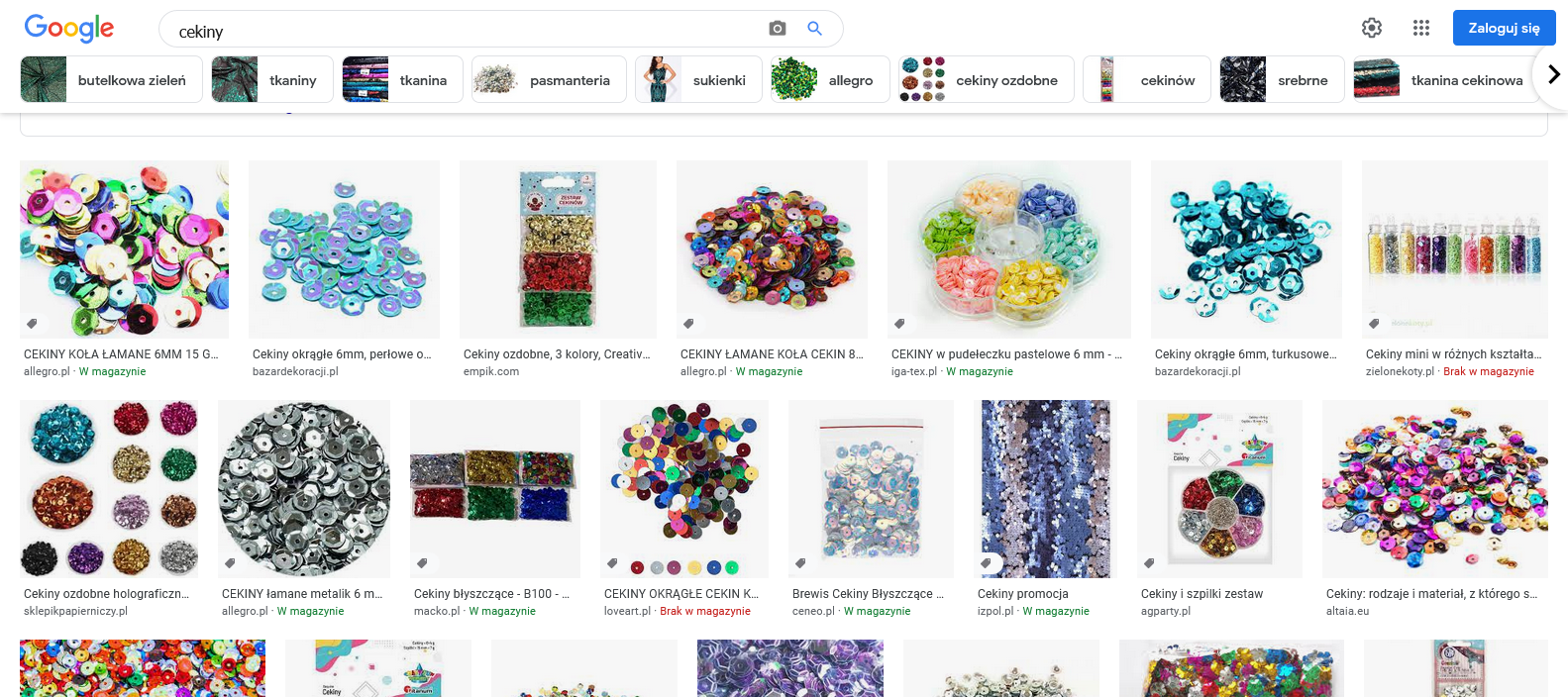Click the Zaloguj się button

point(1504,28)
